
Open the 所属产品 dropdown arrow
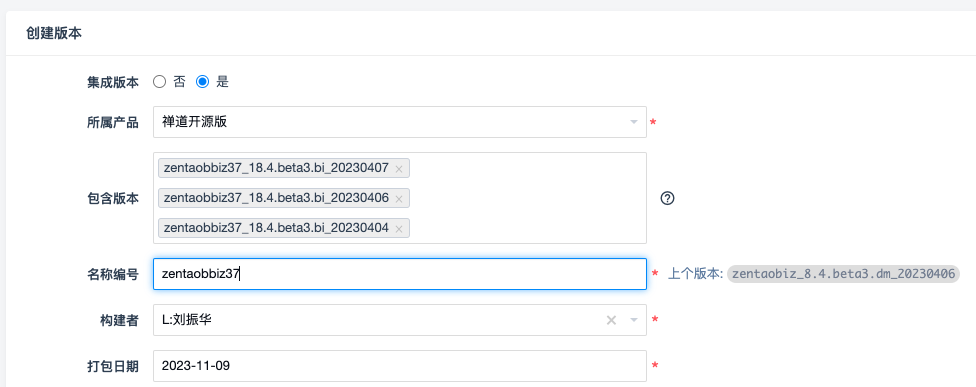(x=634, y=122)
